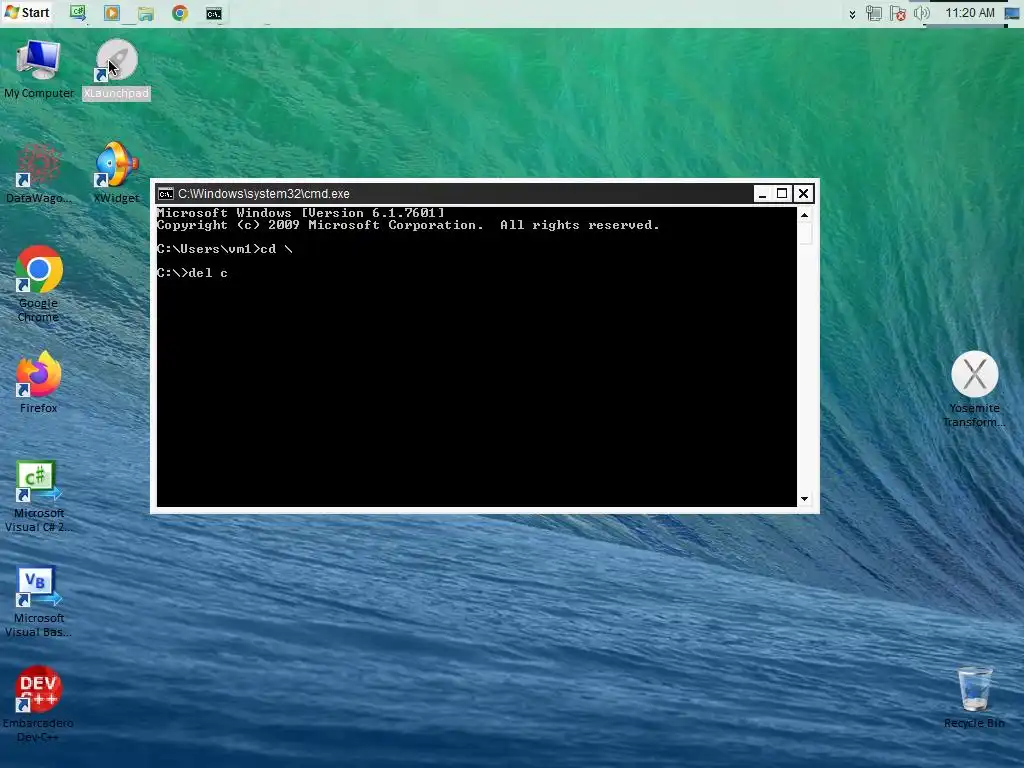Select the Google Chrome desktop shortcut
Viewport: 1024px width, 768px height.
[x=39, y=284]
